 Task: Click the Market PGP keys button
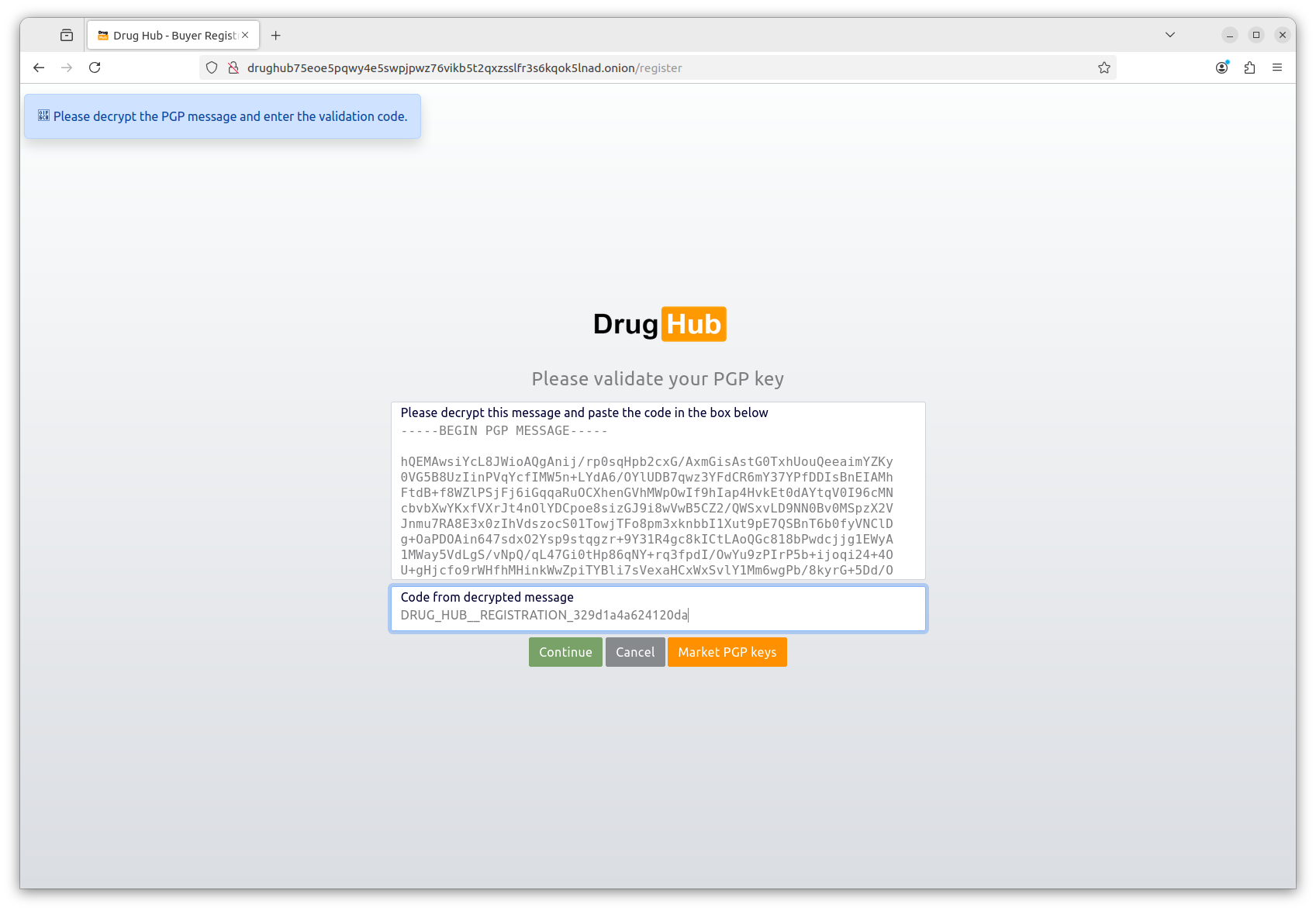click(x=727, y=651)
